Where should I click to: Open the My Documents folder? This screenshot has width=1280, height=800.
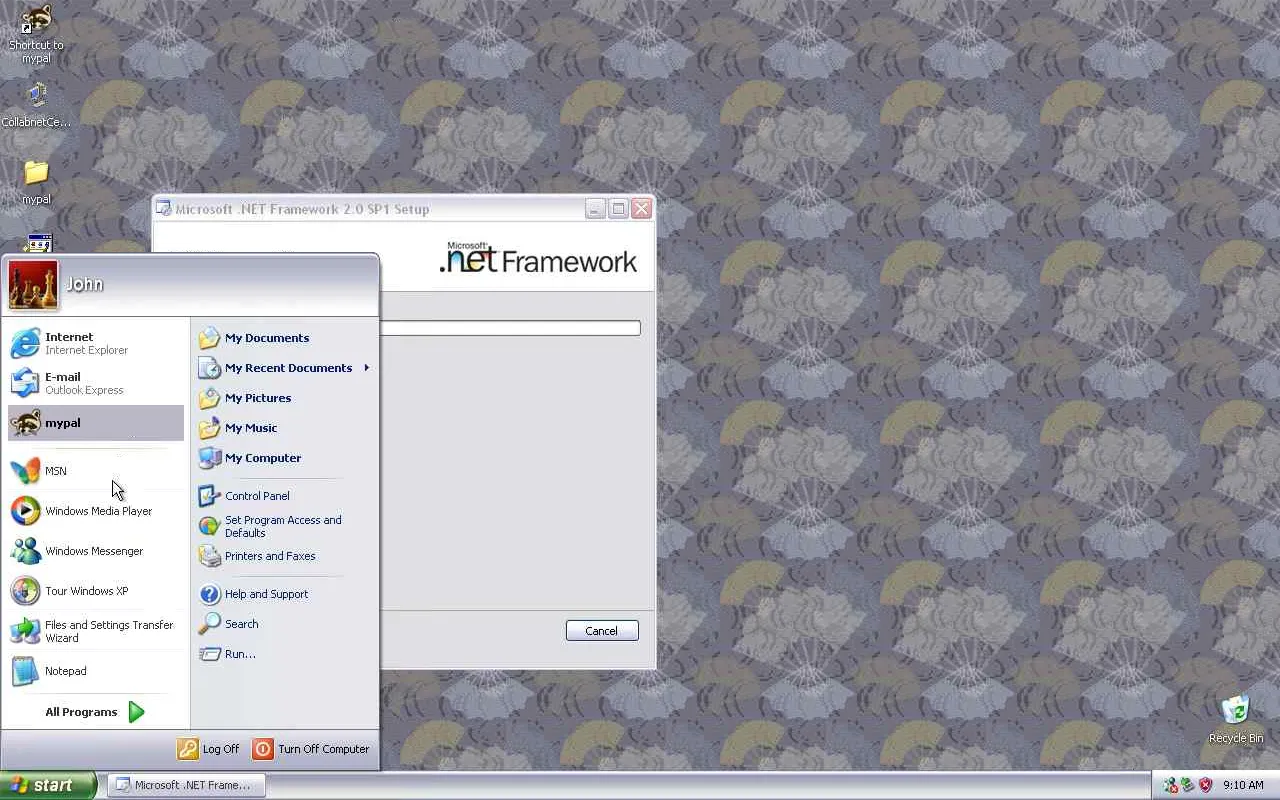click(285, 338)
